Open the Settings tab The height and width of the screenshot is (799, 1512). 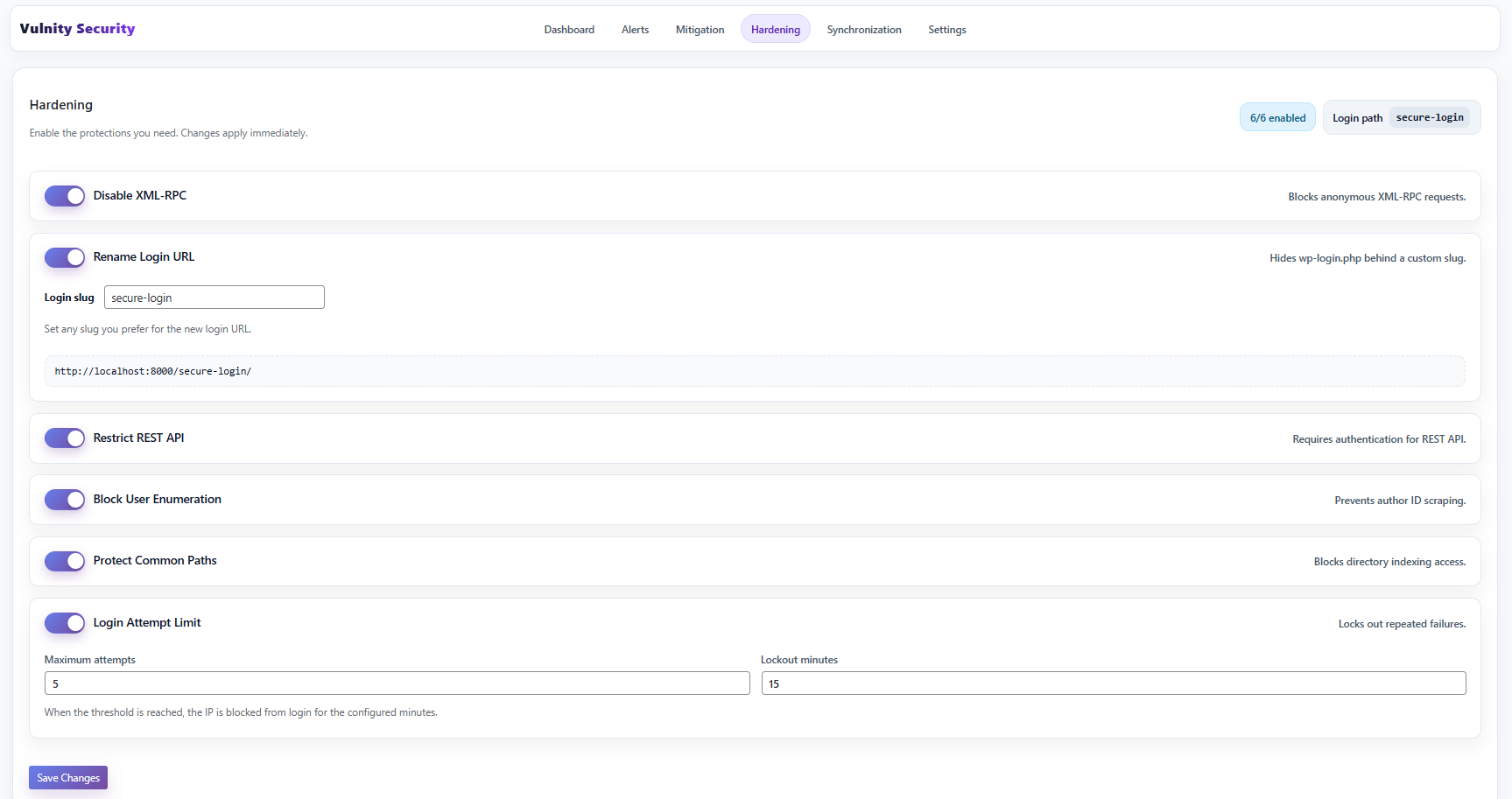(x=947, y=30)
